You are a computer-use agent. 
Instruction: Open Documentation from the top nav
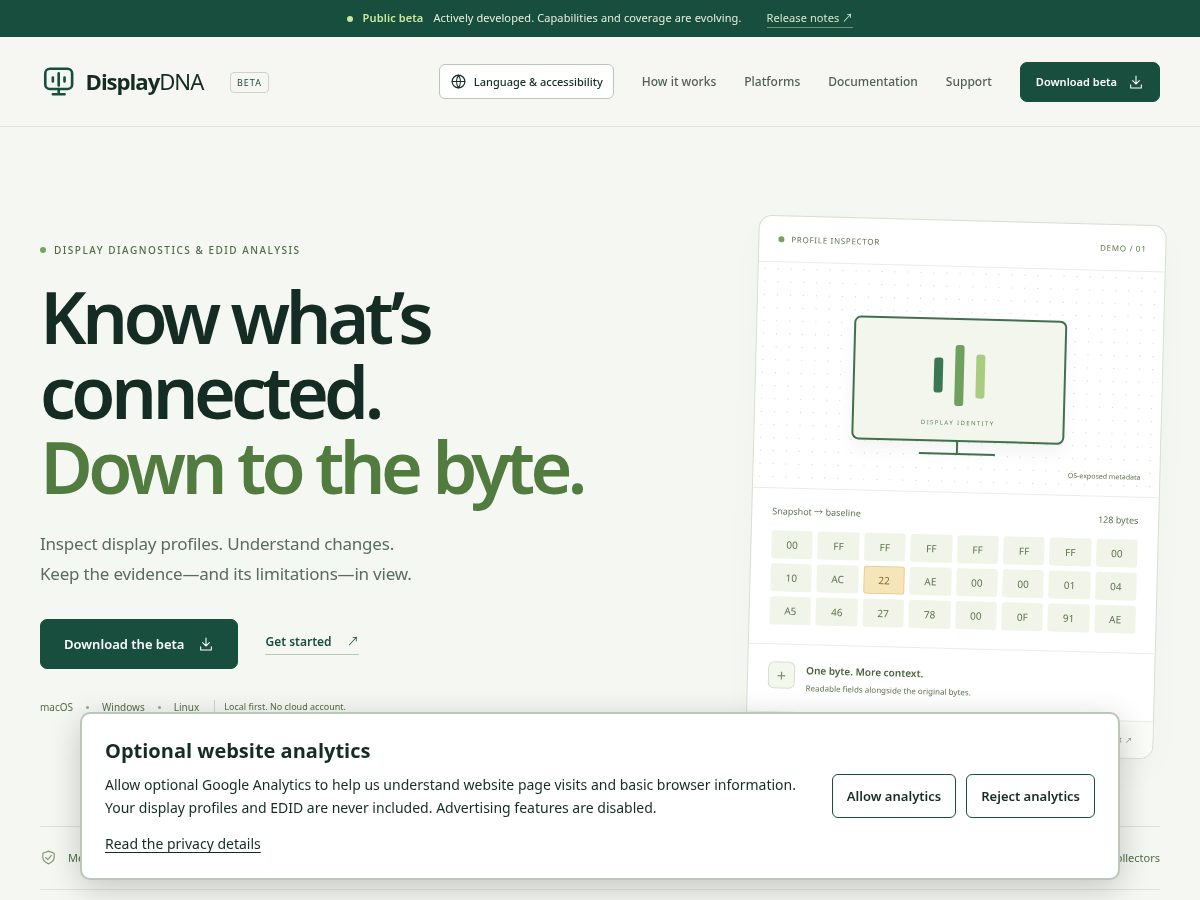pos(873,82)
